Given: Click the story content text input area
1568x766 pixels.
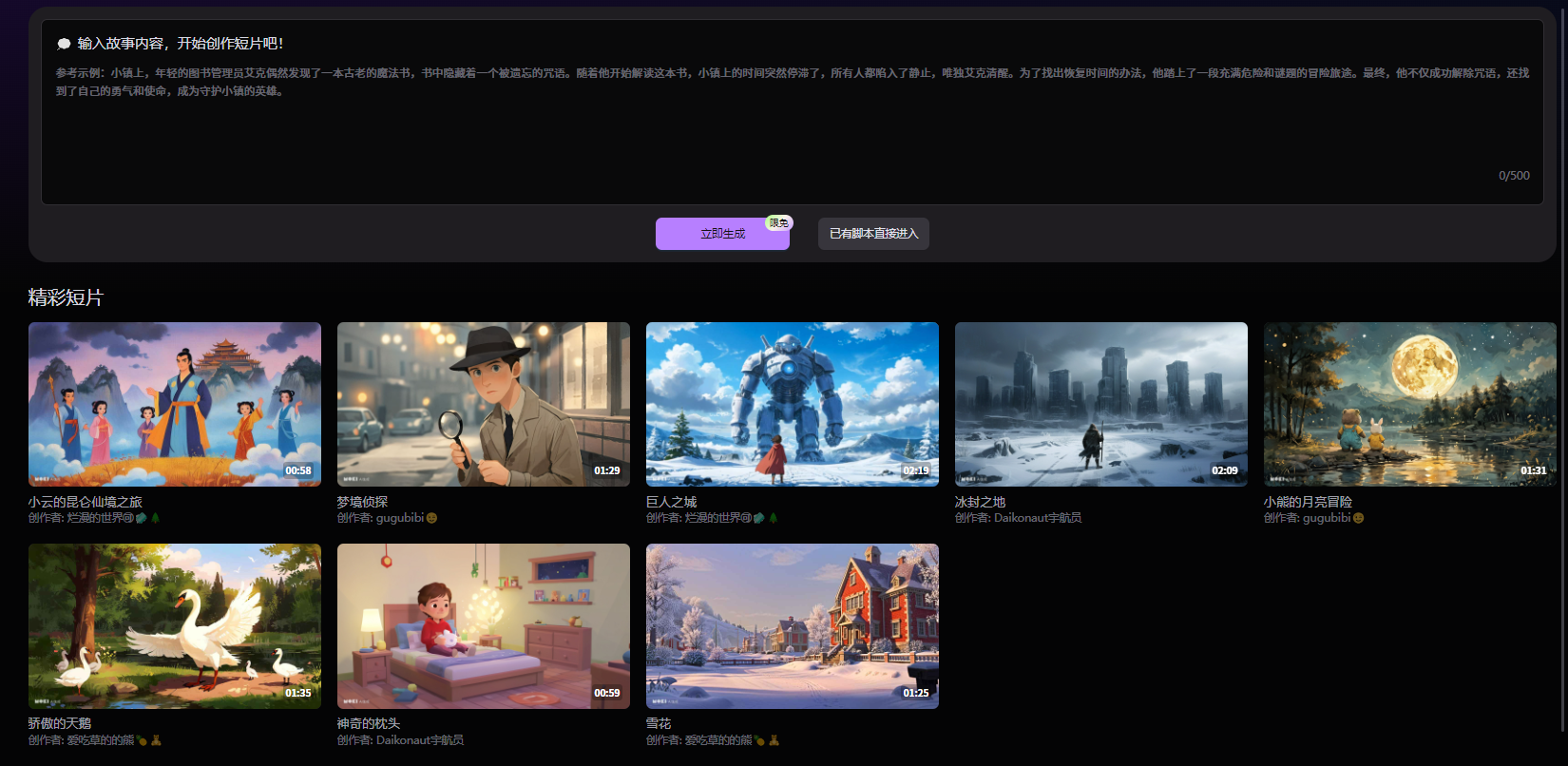Looking at the screenshot, I should (x=791, y=133).
